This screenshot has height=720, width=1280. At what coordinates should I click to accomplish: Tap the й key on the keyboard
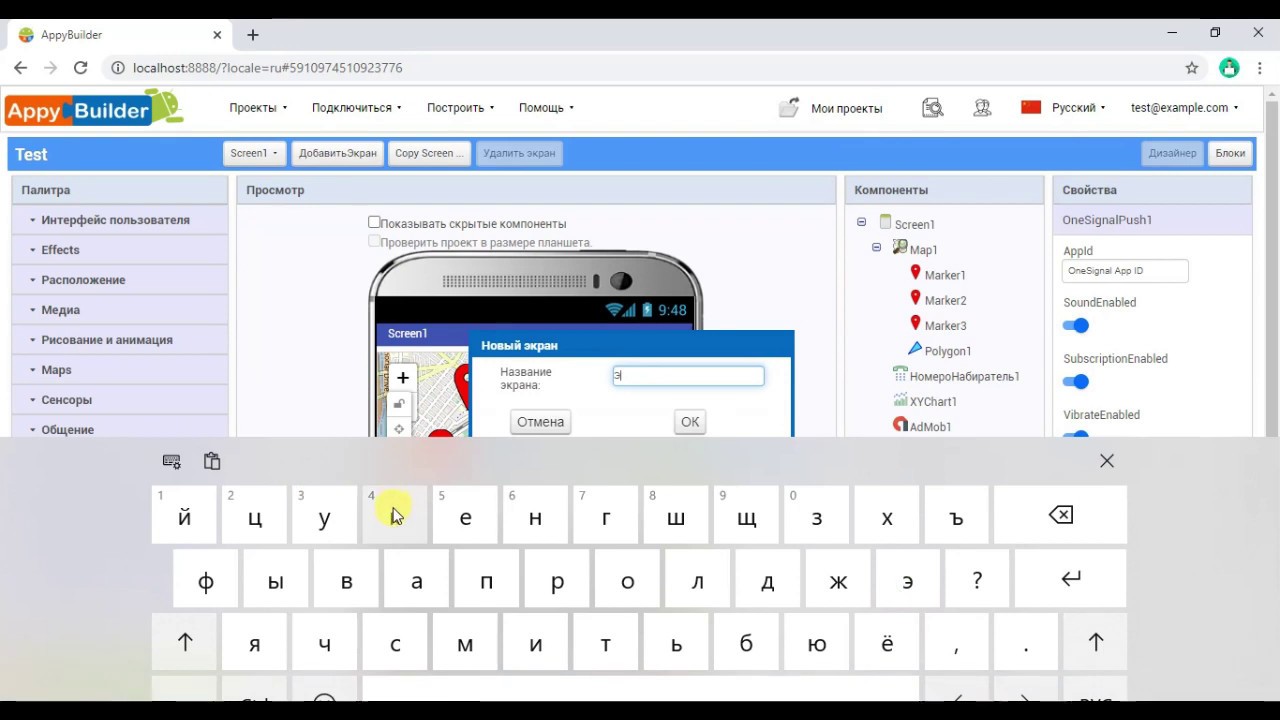(x=184, y=515)
